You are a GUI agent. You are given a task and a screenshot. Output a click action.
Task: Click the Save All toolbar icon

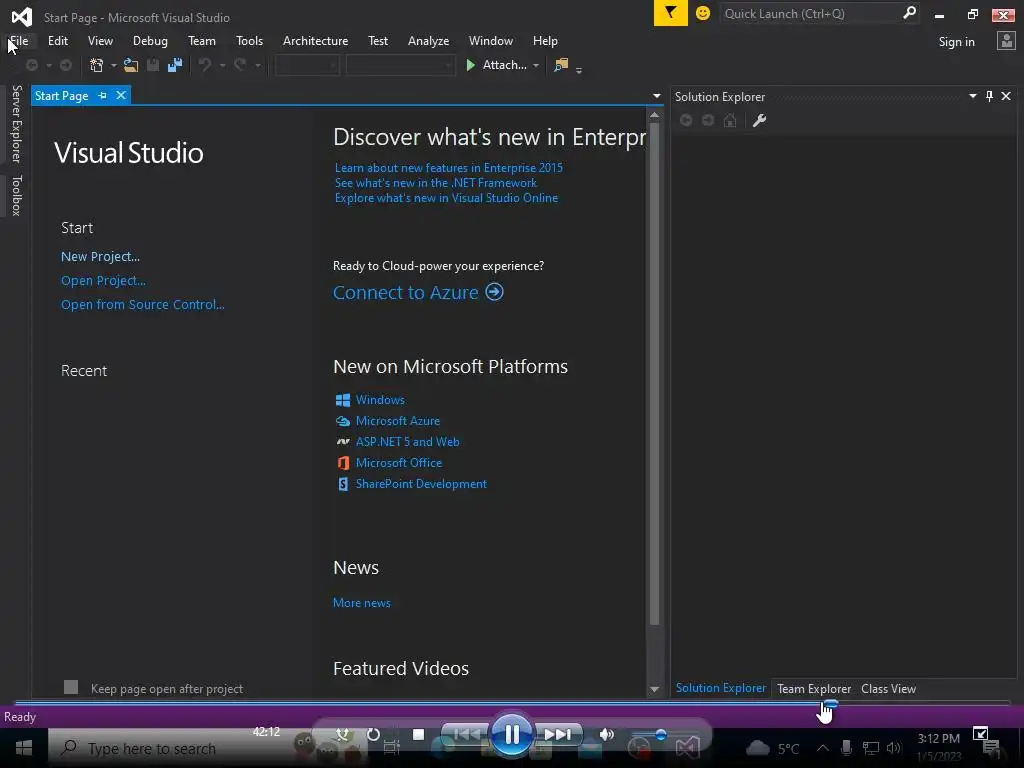pos(174,65)
